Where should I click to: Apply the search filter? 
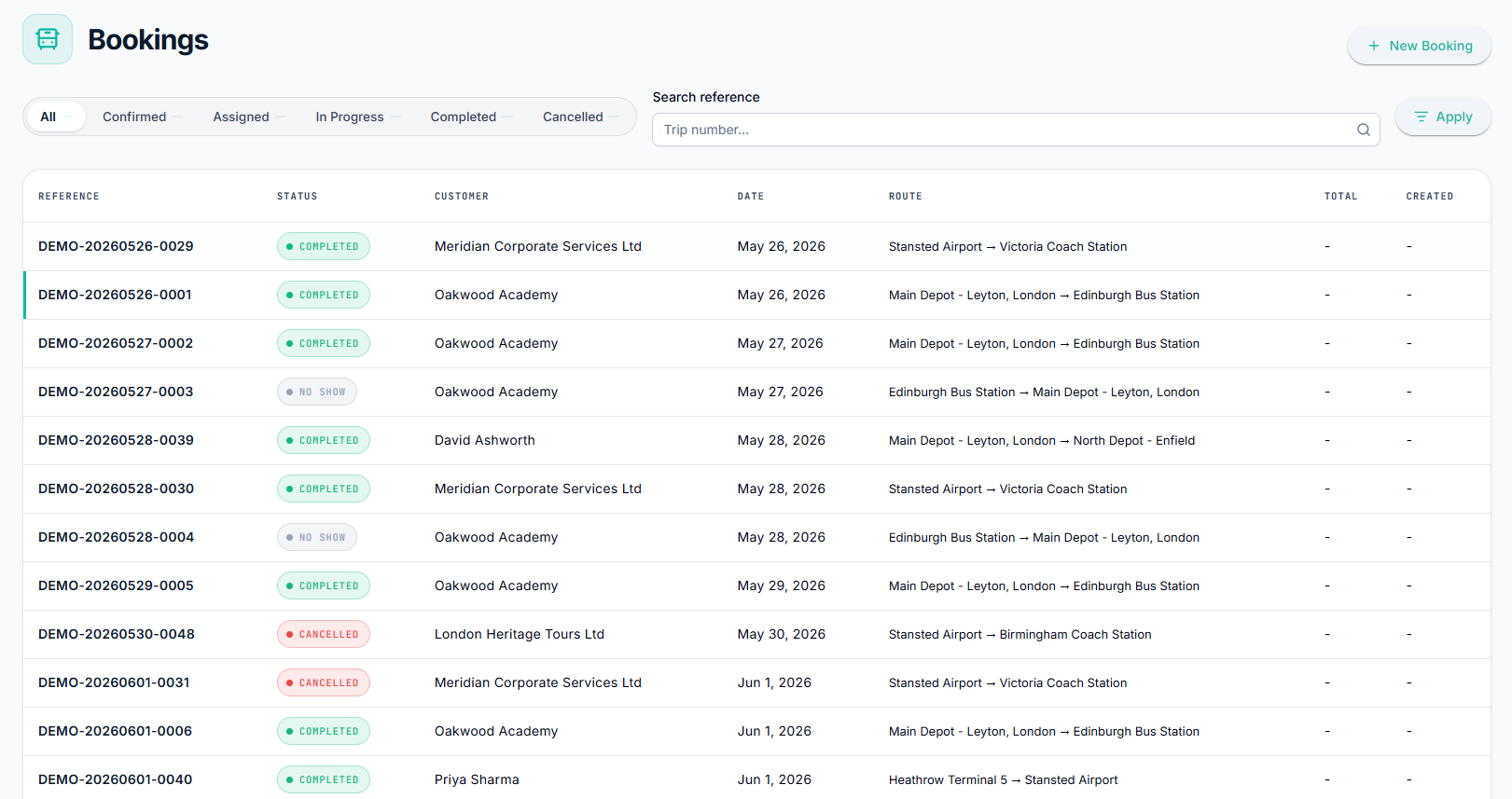point(1442,117)
